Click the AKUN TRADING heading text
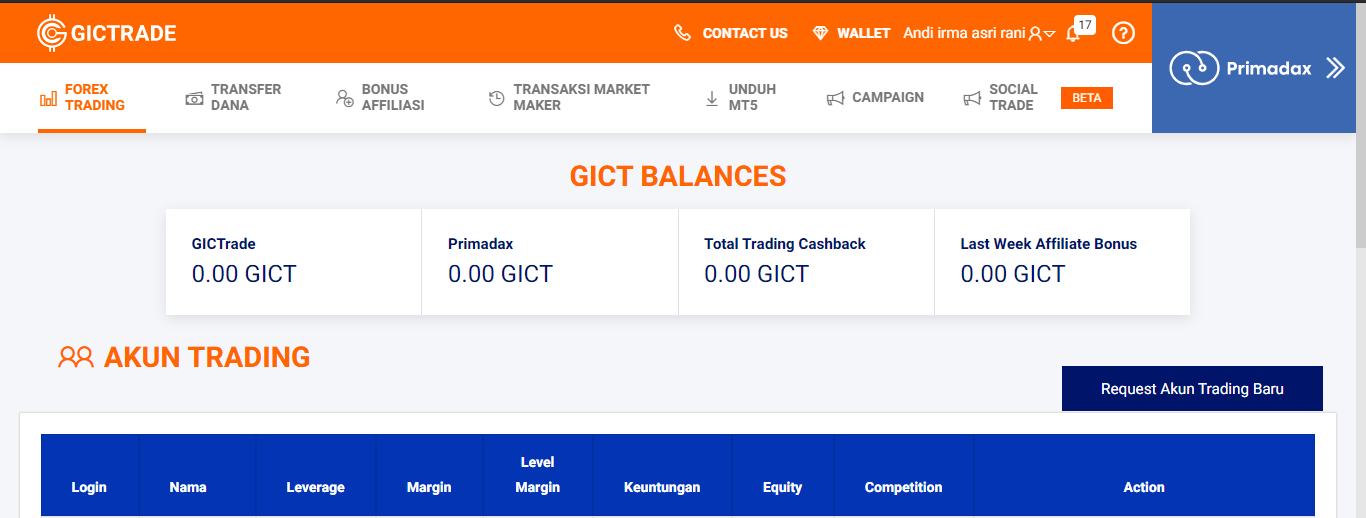The width and height of the screenshot is (1366, 518). (x=207, y=357)
